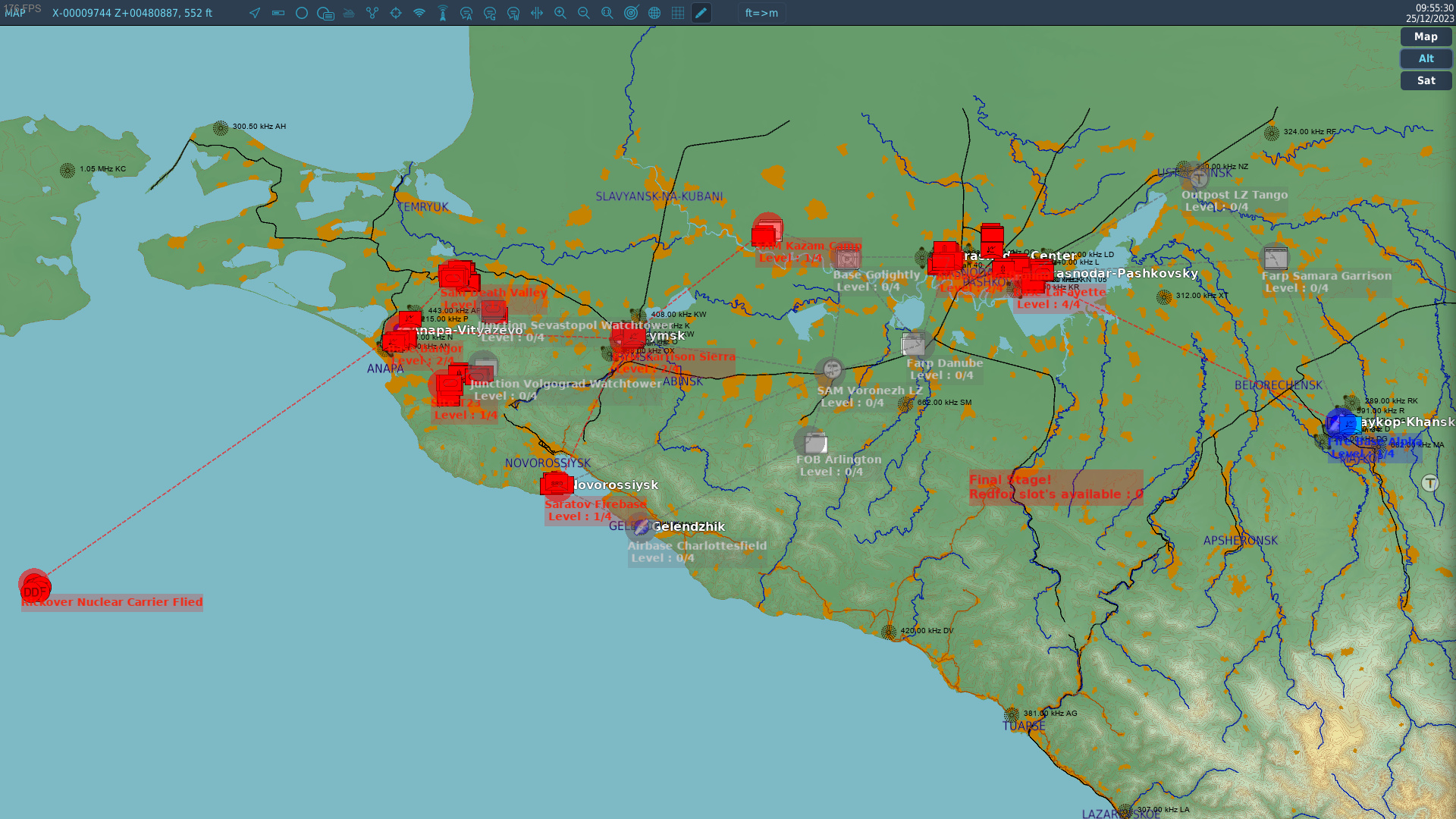Click the coordinates readout in top bar
Image resolution: width=1456 pixels, height=819 pixels.
tap(132, 13)
